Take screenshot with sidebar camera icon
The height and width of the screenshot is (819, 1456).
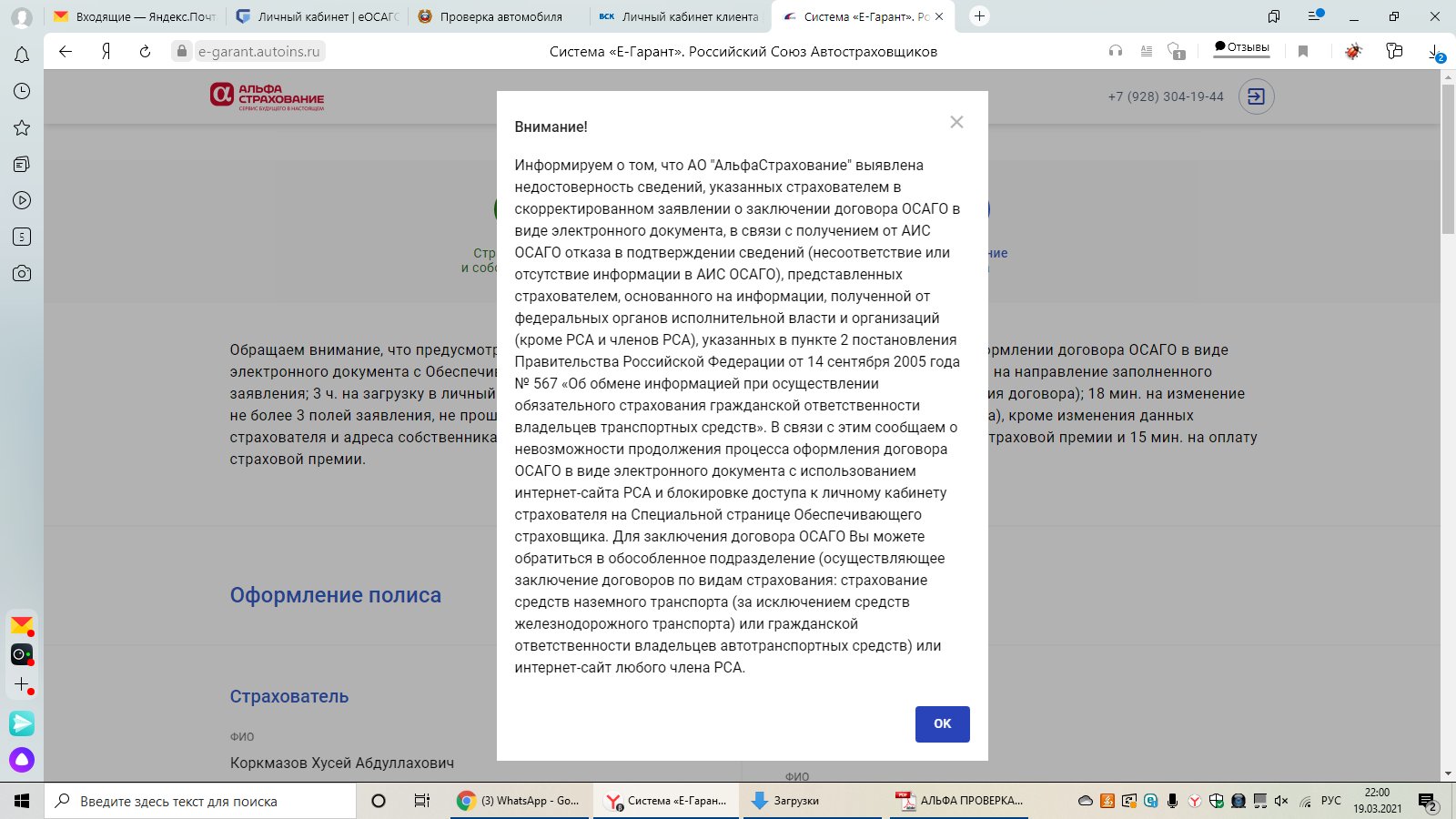point(22,273)
